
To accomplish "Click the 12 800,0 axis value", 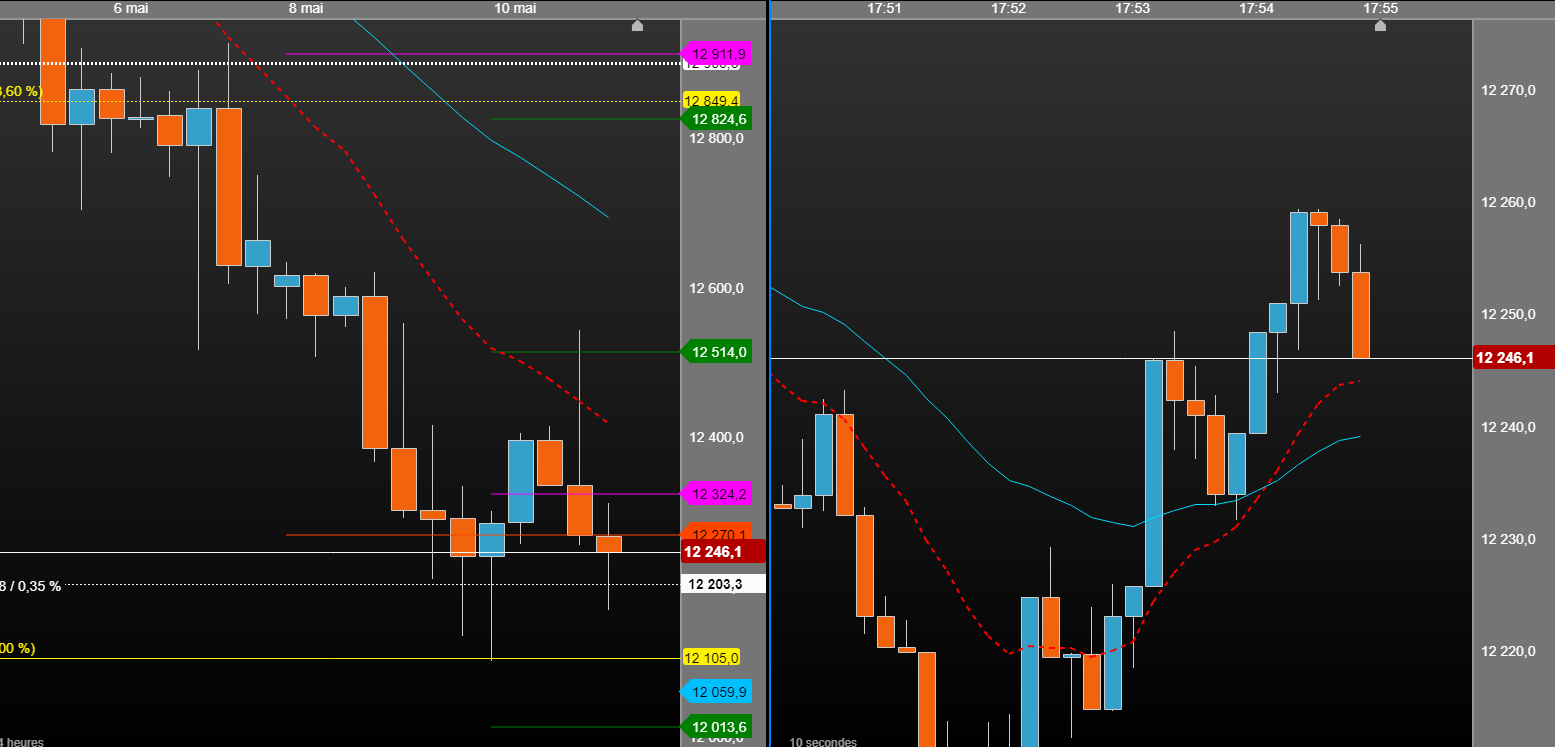I will click(x=717, y=139).
